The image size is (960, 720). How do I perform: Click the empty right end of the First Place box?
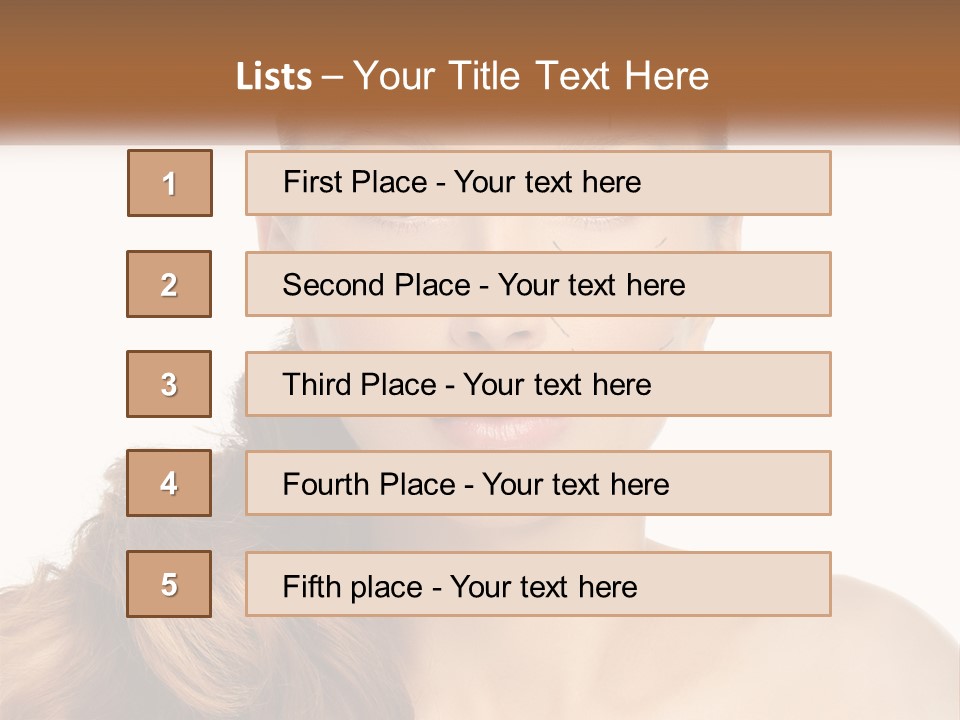[760, 183]
